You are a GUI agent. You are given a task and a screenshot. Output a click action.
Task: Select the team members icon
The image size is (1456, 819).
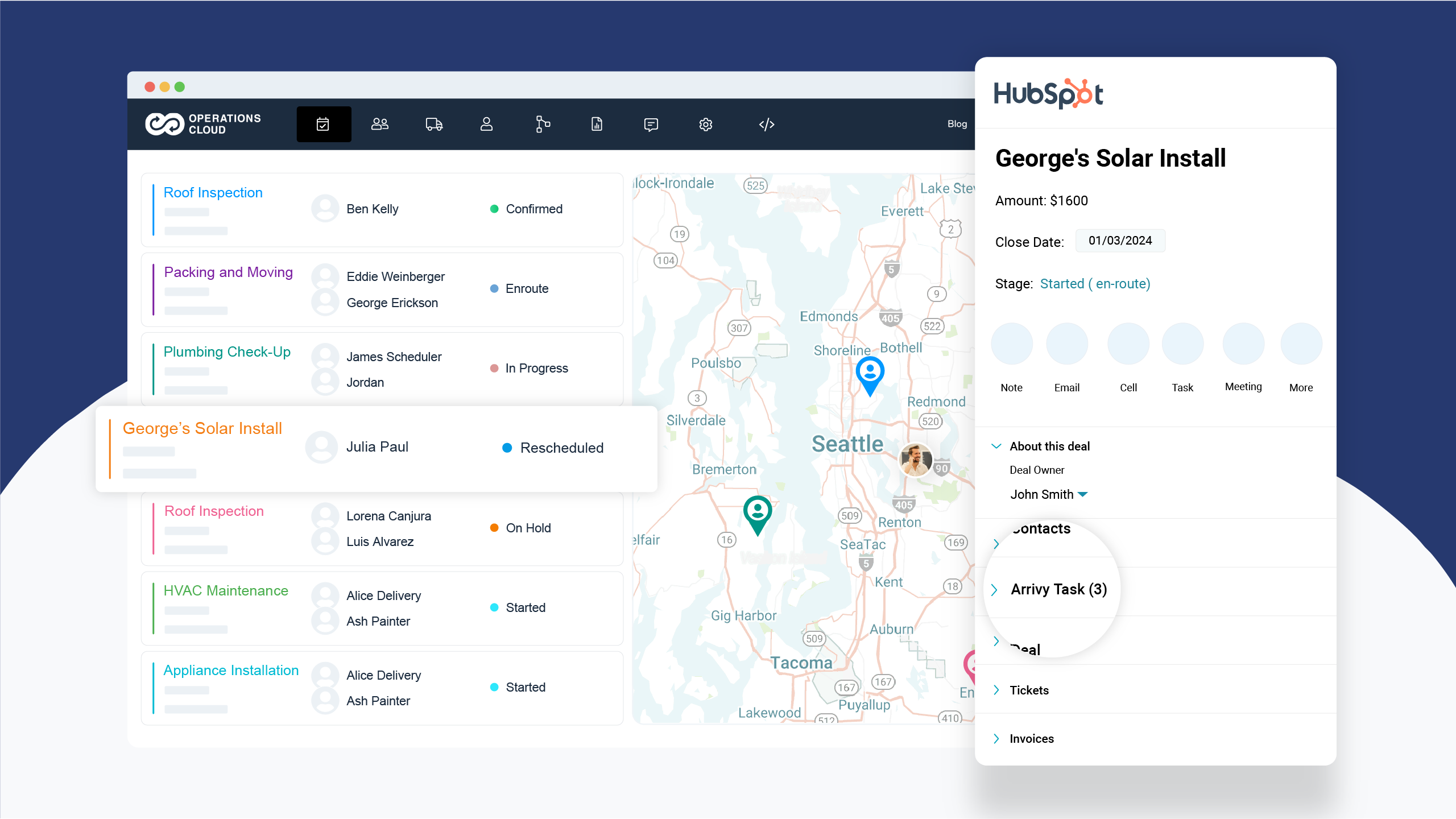[x=379, y=124]
